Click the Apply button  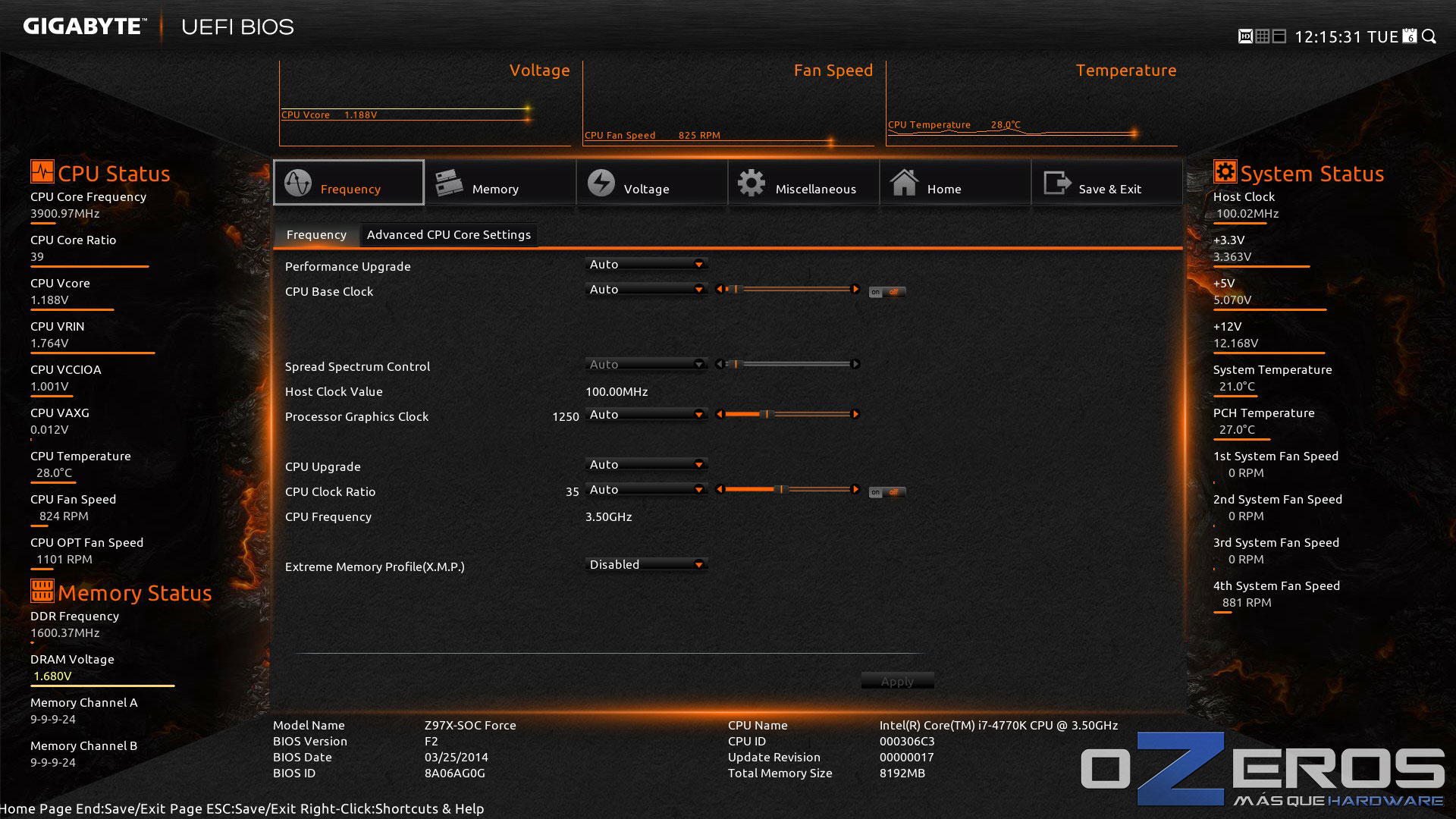(897, 681)
